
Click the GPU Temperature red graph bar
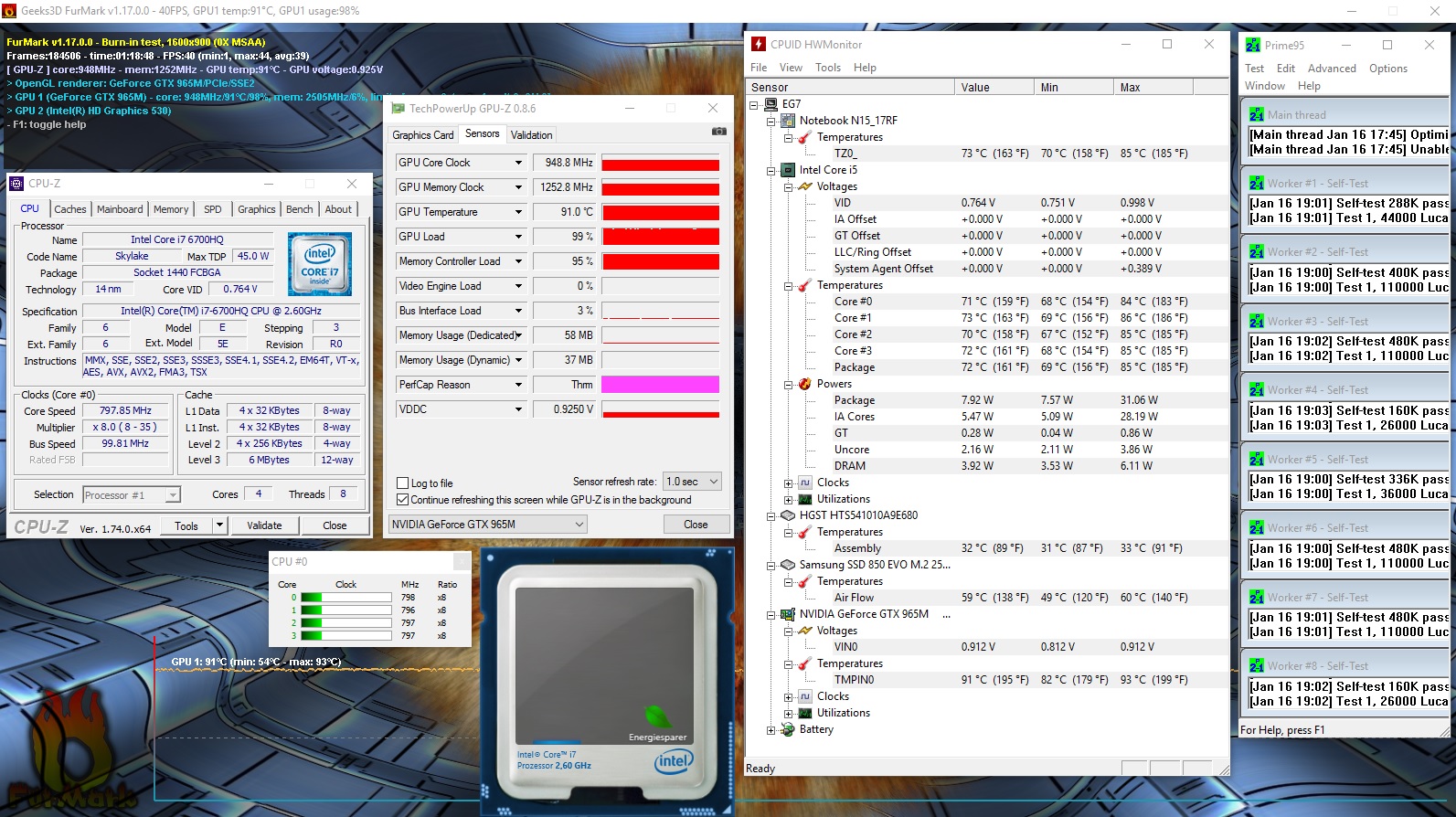point(661,212)
